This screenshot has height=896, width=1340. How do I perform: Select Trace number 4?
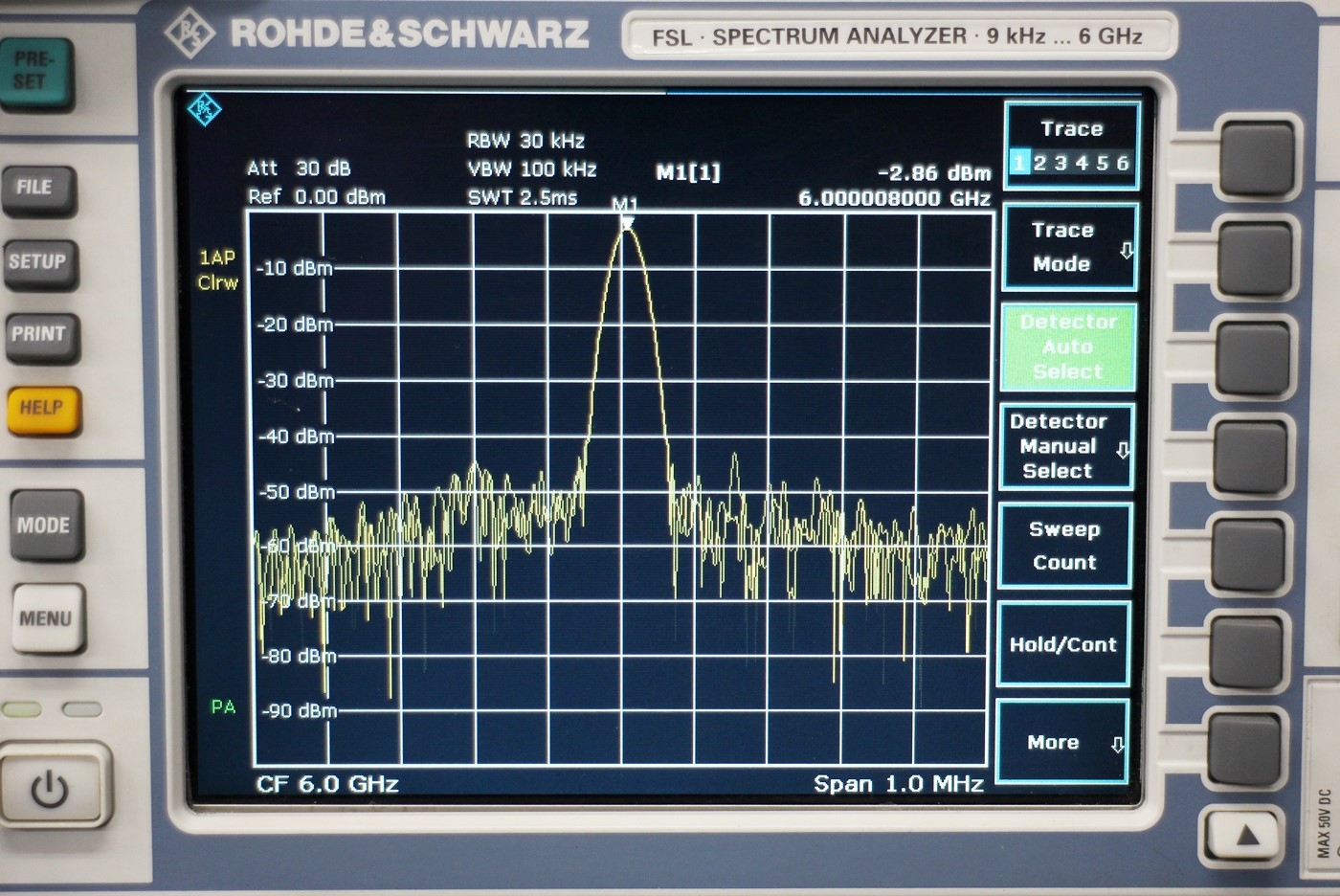(x=1082, y=163)
